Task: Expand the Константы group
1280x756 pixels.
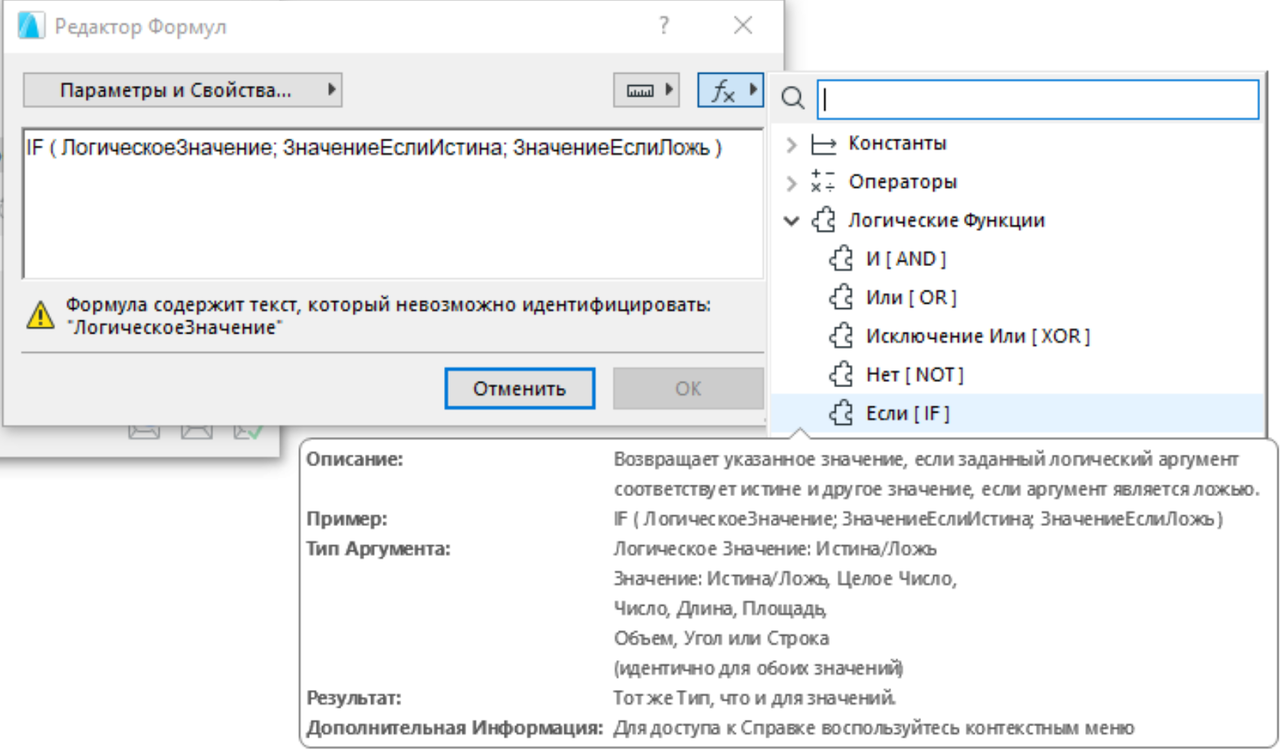Action: pos(792,145)
